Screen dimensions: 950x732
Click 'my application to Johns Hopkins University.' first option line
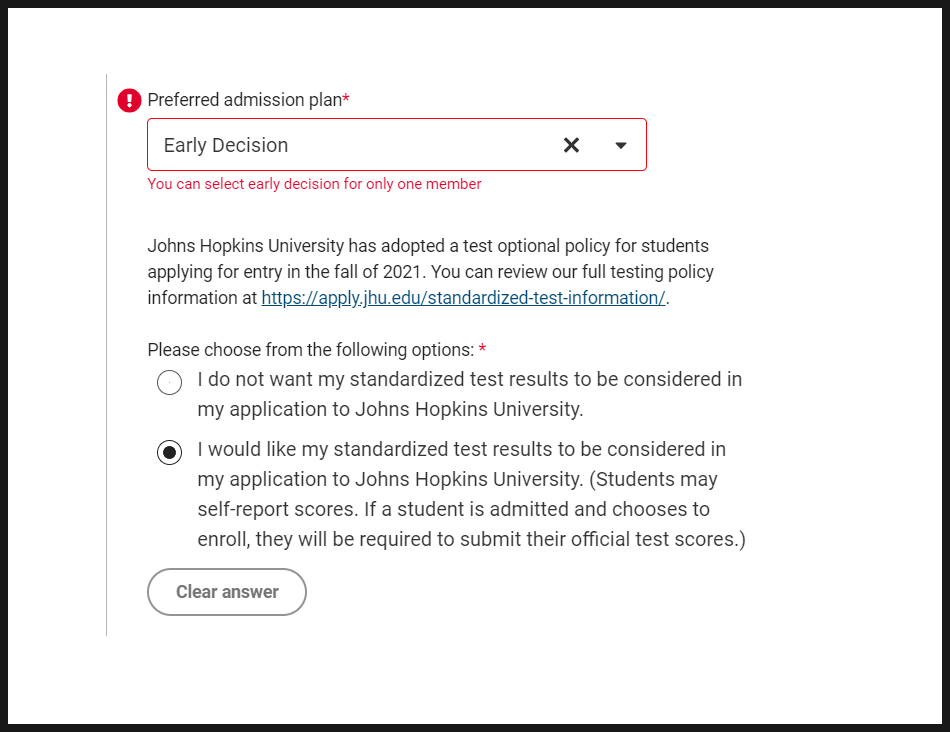click(x=390, y=409)
